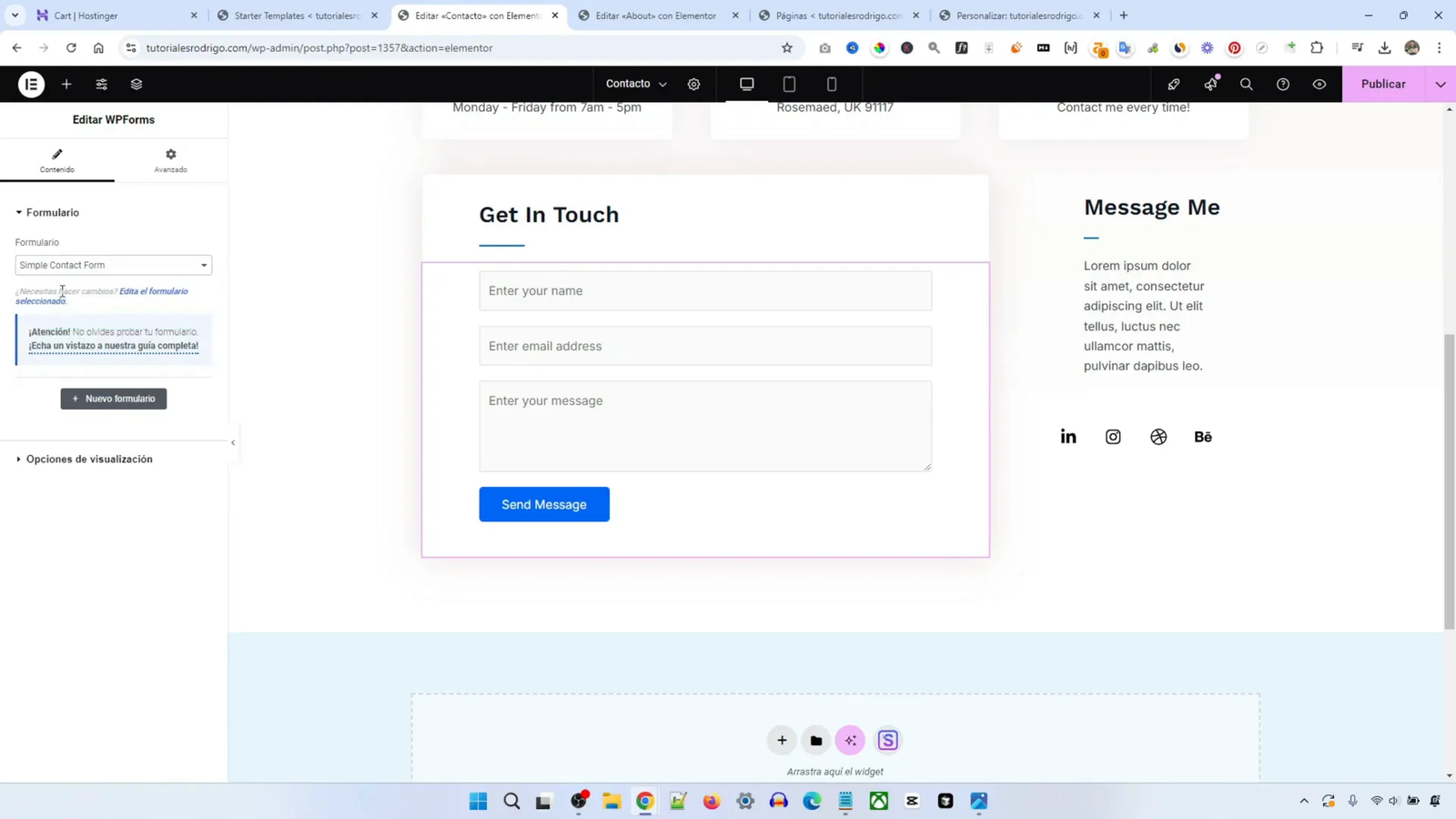Switch to the Avanzado tab

point(170,161)
